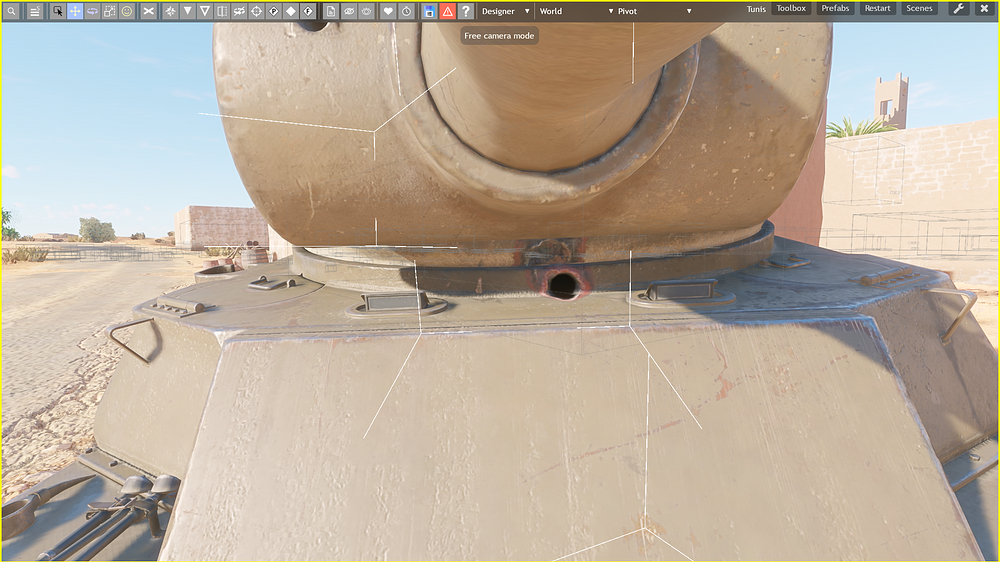Toggle the open eye visibility icon
Image resolution: width=1000 pixels, height=562 pixels.
(x=366, y=11)
